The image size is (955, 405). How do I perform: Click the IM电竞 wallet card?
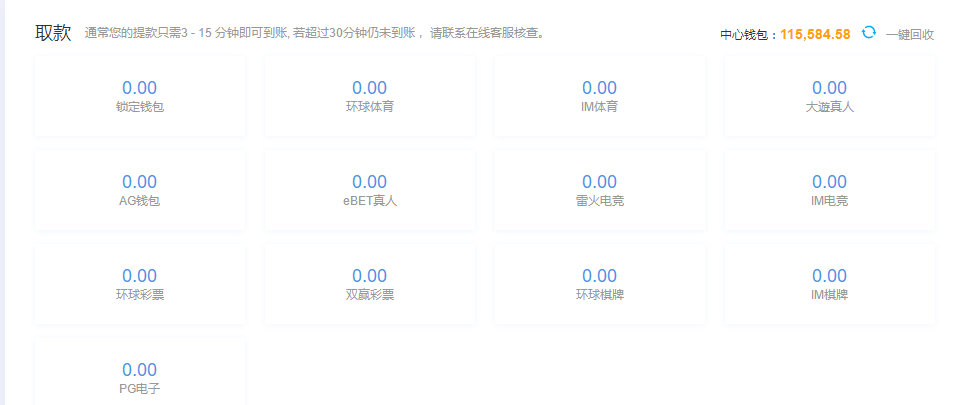tap(830, 190)
